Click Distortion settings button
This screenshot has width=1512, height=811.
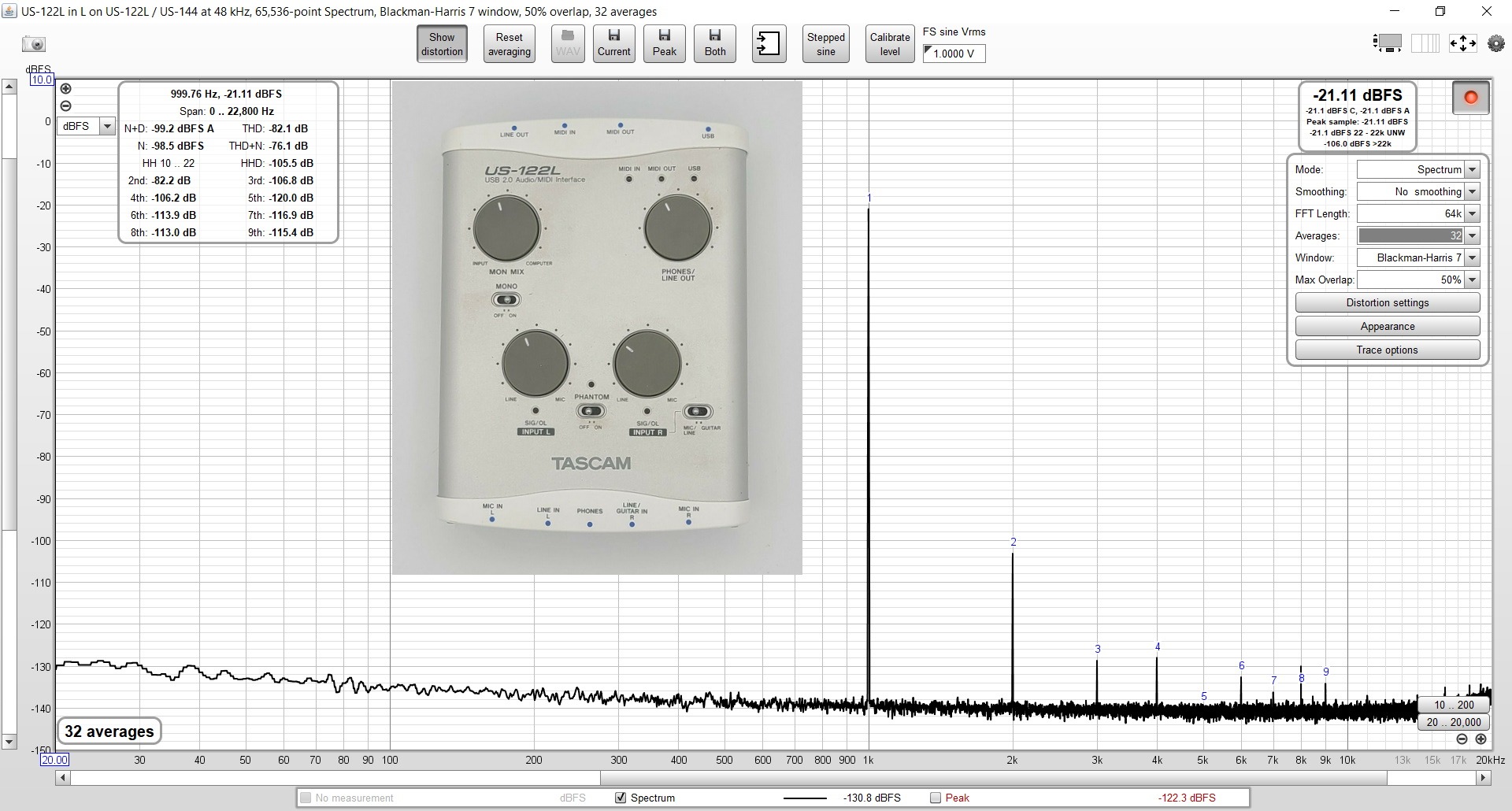[1388, 302]
